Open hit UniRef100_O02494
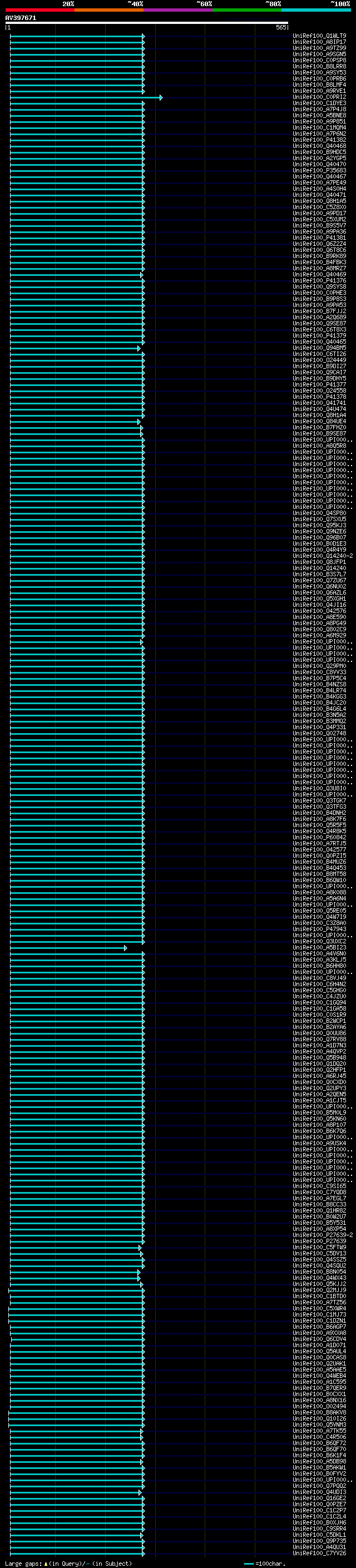Screen dimensions: 356x1568 pyautogui.click(x=319, y=1407)
